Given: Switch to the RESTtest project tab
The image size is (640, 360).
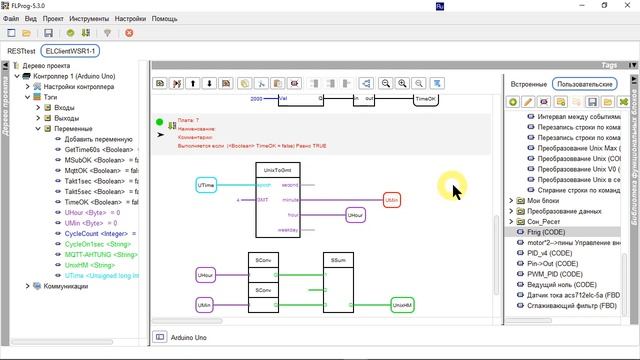Looking at the screenshot, I should (21, 51).
